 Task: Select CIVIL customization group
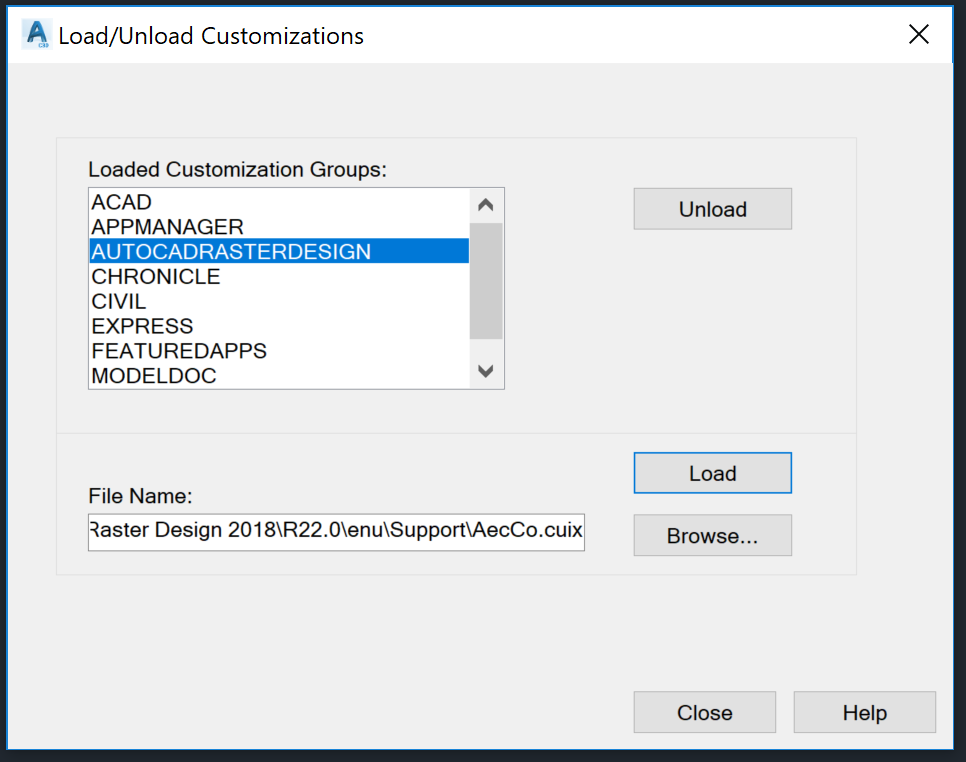[279, 301]
